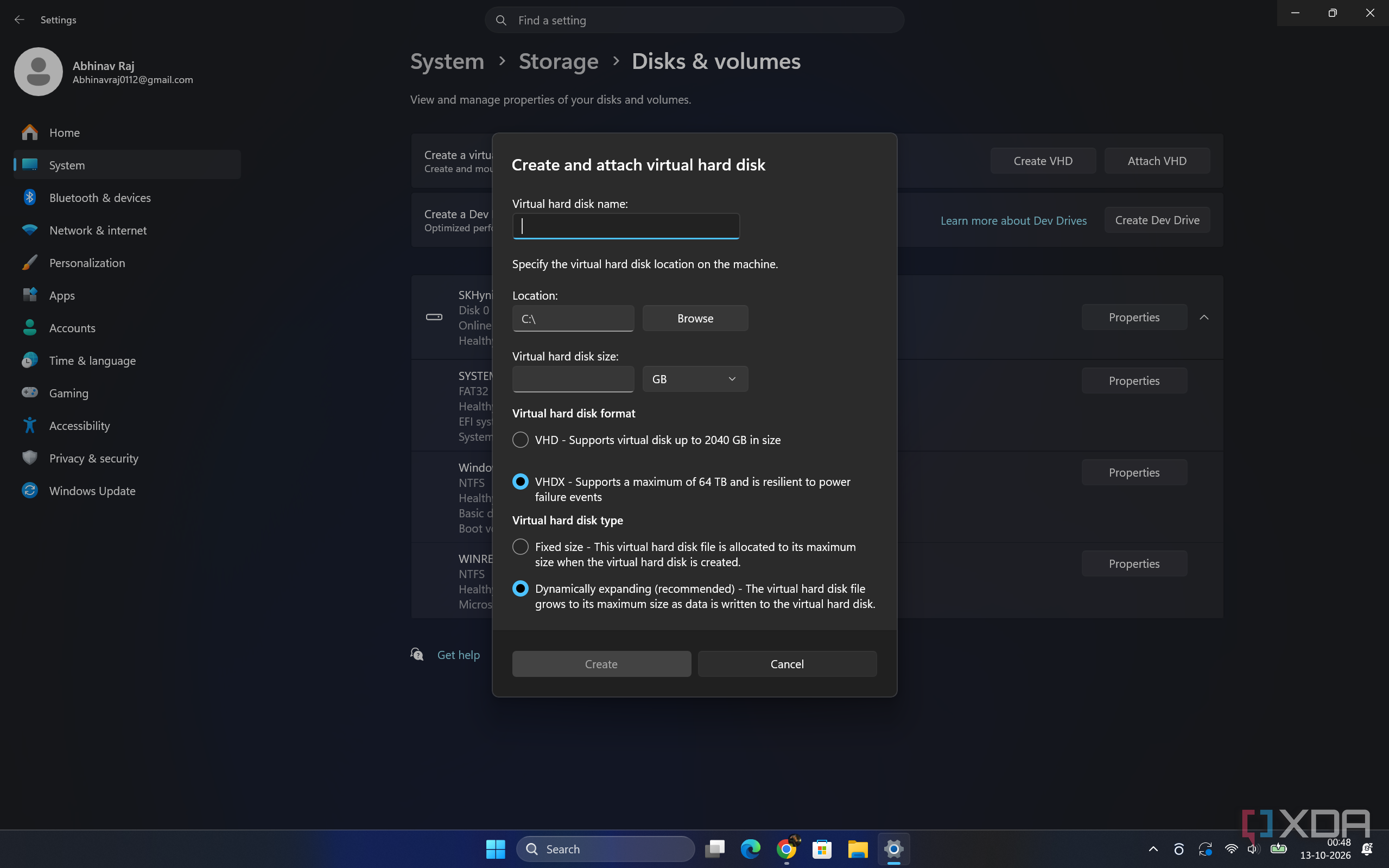Image resolution: width=1389 pixels, height=868 pixels.
Task: Open Properties for Disk 0
Action: pos(1134,318)
